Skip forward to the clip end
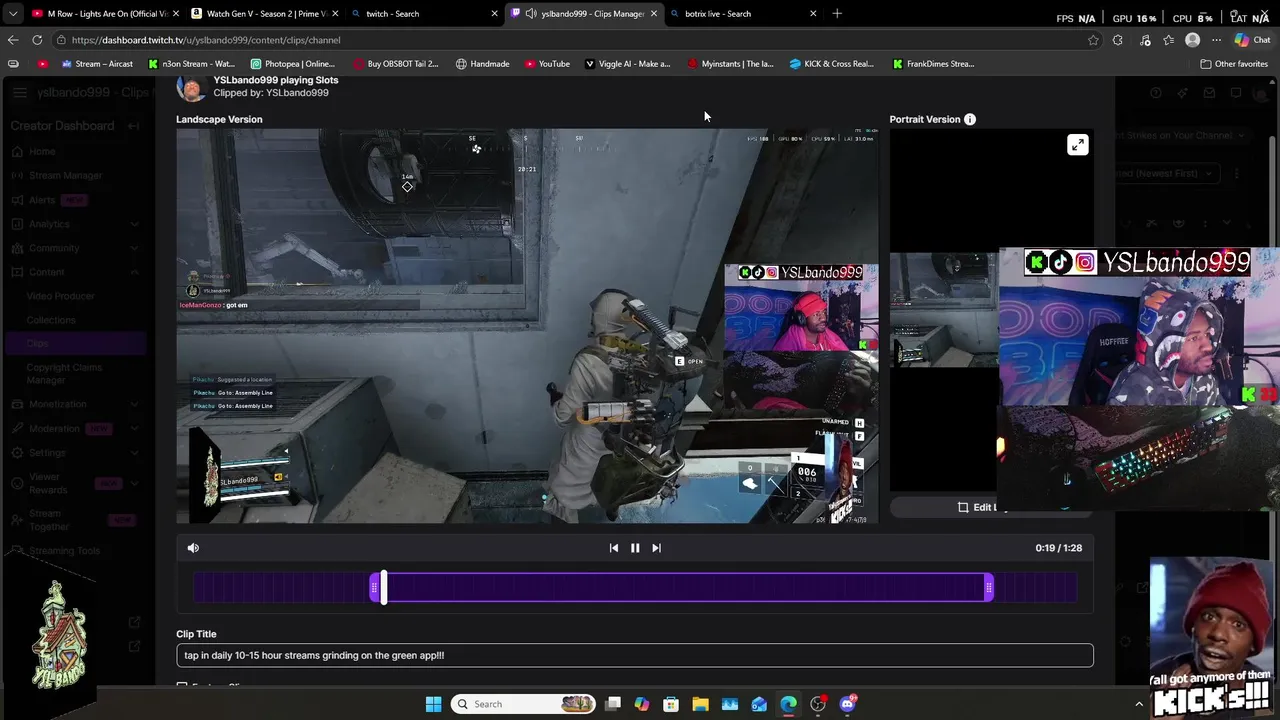Image resolution: width=1280 pixels, height=720 pixels. 656,548
